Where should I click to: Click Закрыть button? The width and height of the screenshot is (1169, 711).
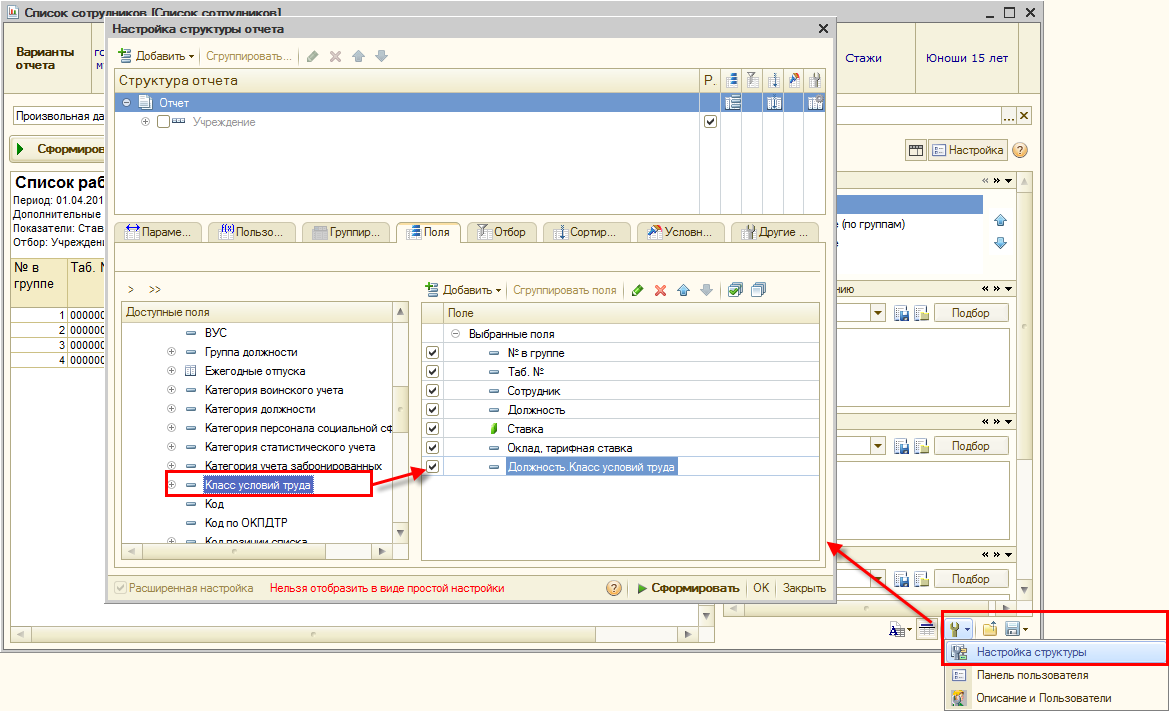804,588
